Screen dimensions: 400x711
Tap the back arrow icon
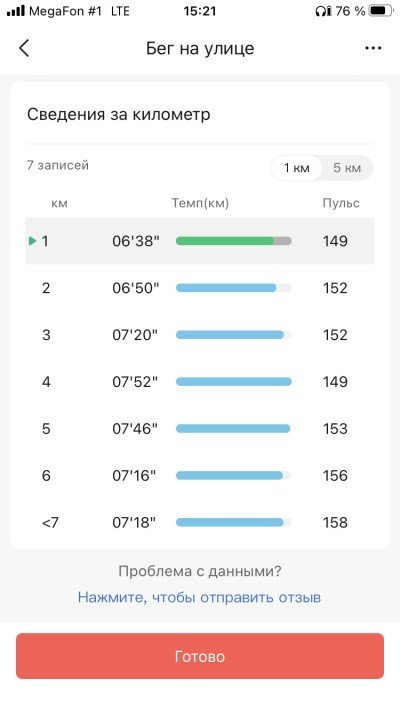(24, 48)
